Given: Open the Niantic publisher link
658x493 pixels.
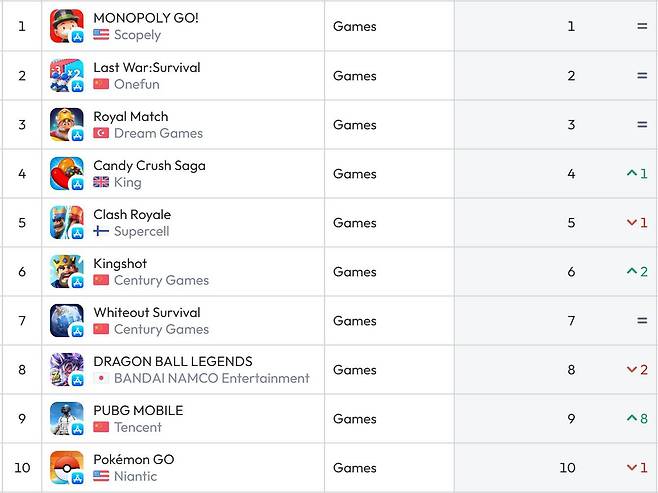Looking at the screenshot, I should pyautogui.click(x=135, y=476).
